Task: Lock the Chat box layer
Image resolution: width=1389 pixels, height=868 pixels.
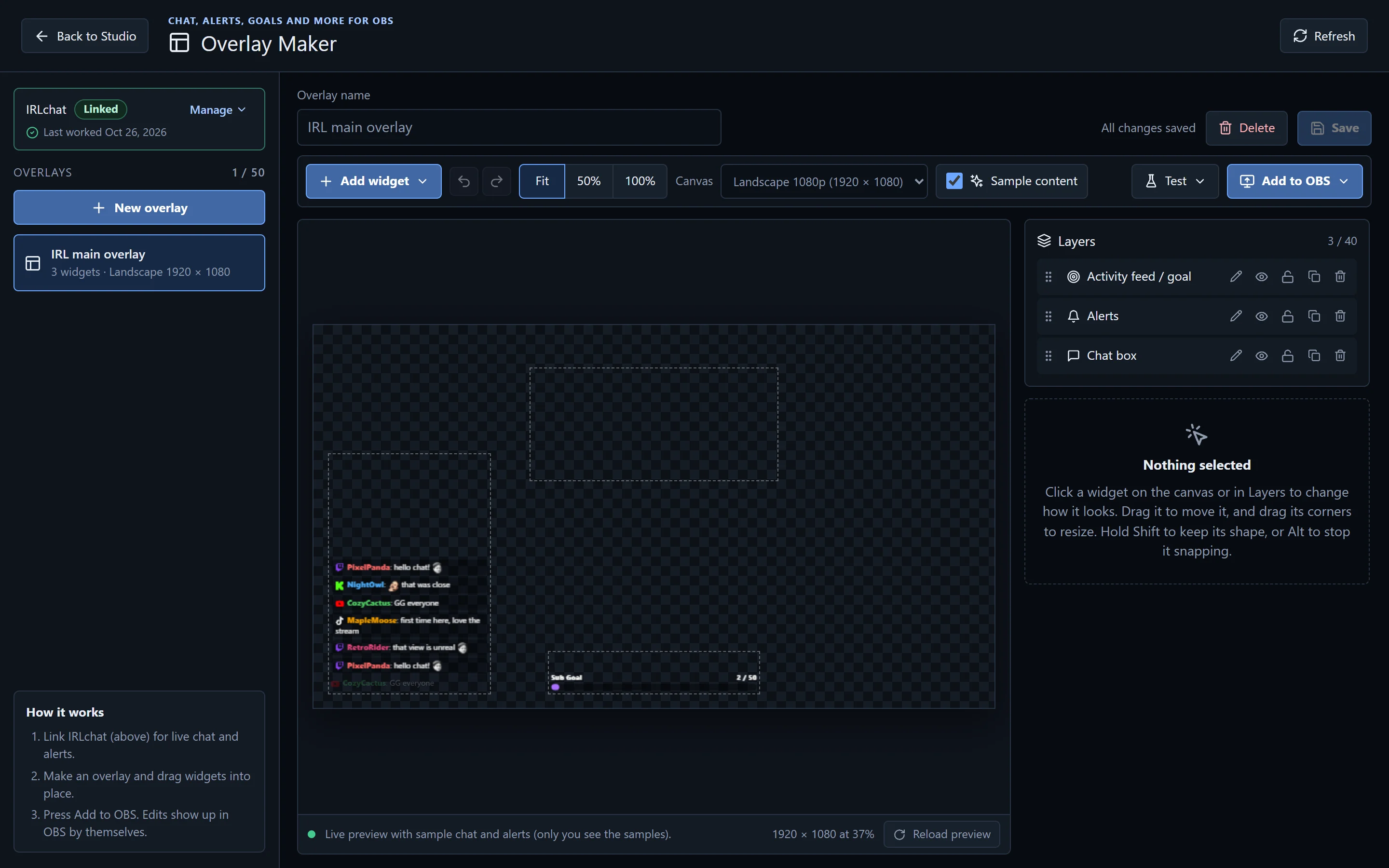Action: [x=1287, y=356]
